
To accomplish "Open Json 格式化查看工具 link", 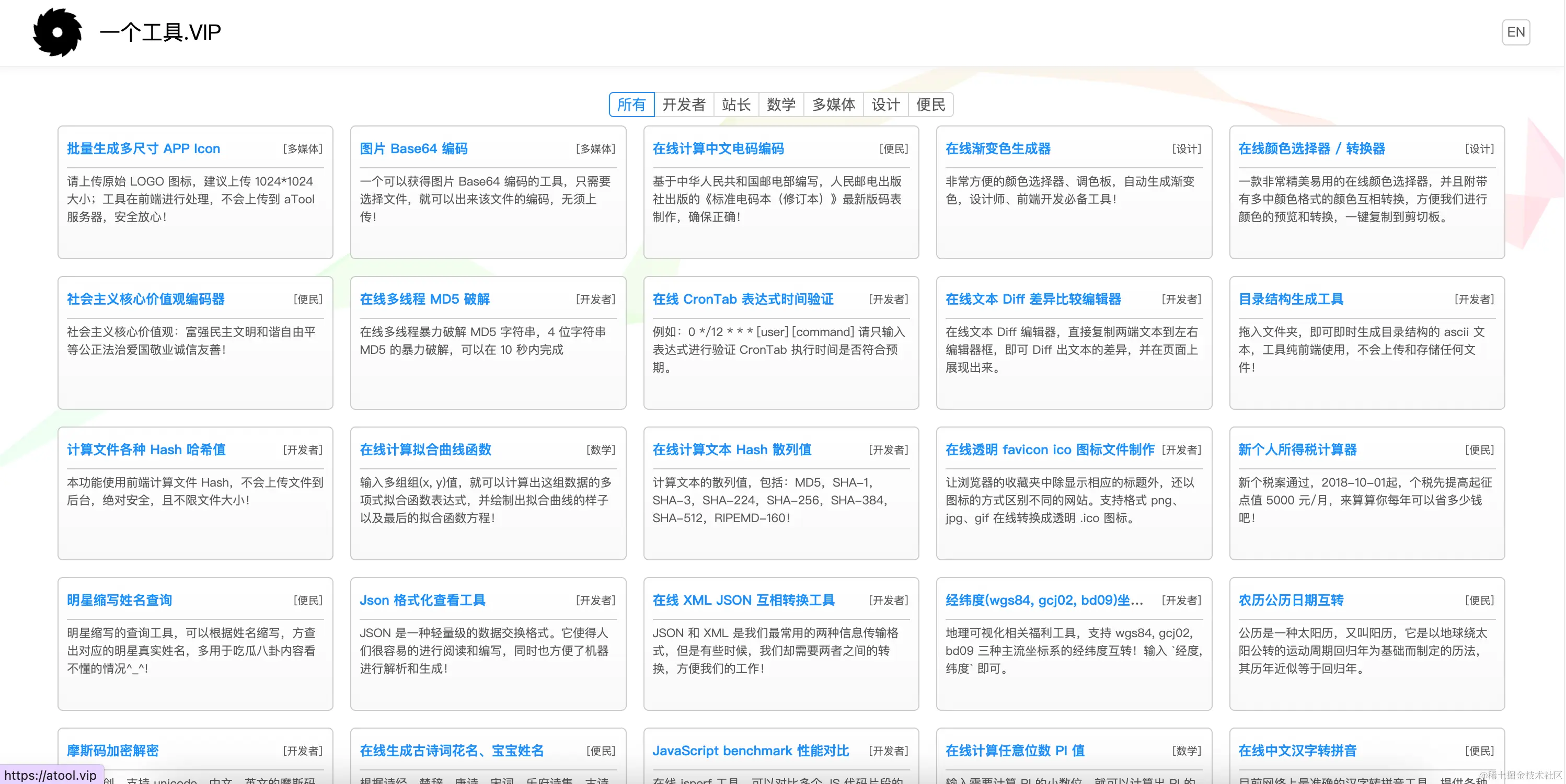I will pos(422,600).
